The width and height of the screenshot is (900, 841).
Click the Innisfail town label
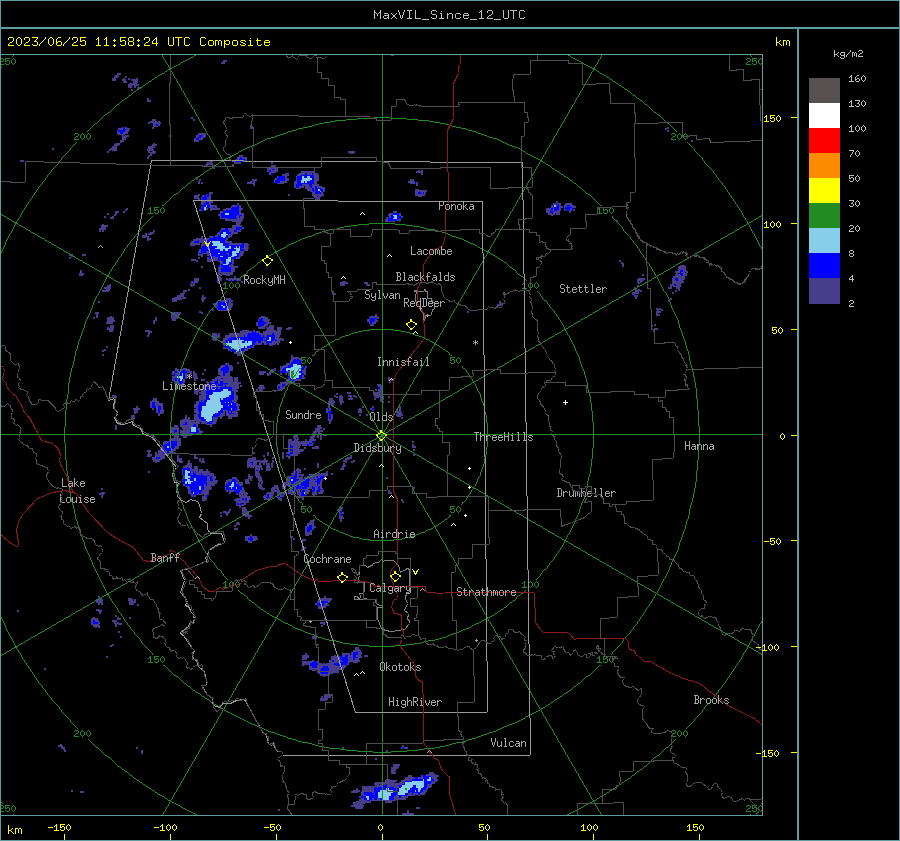pyautogui.click(x=403, y=362)
